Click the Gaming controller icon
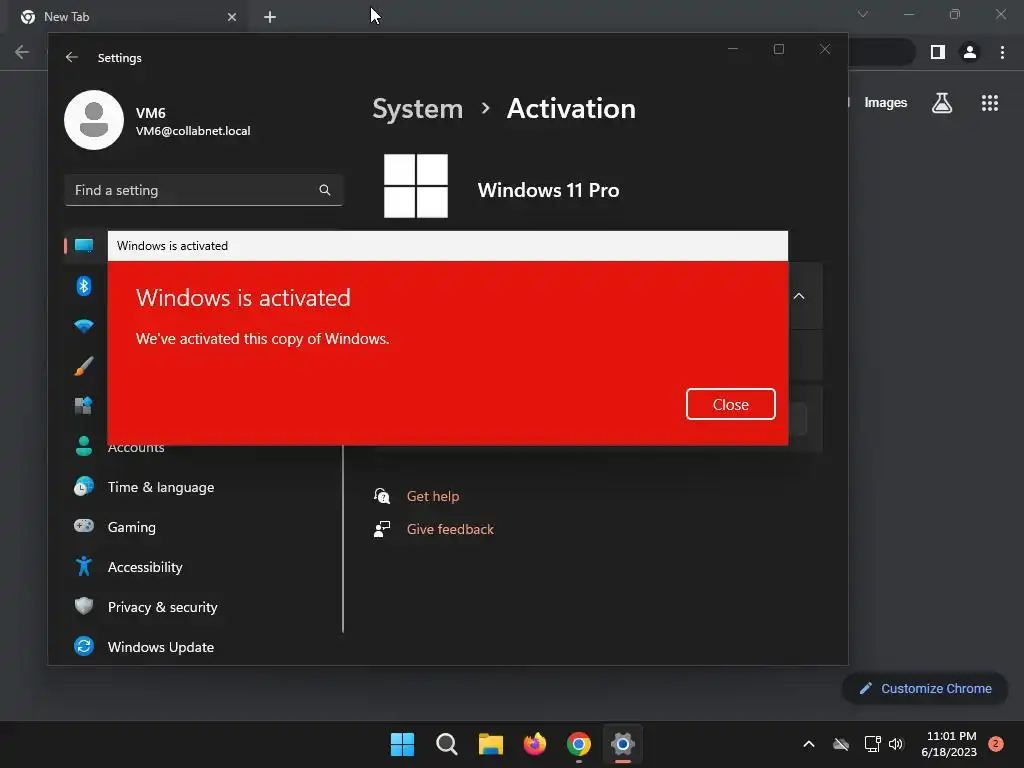 point(84,526)
